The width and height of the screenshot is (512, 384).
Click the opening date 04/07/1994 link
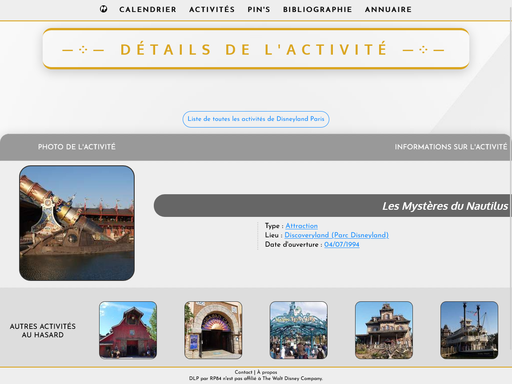coord(342,244)
